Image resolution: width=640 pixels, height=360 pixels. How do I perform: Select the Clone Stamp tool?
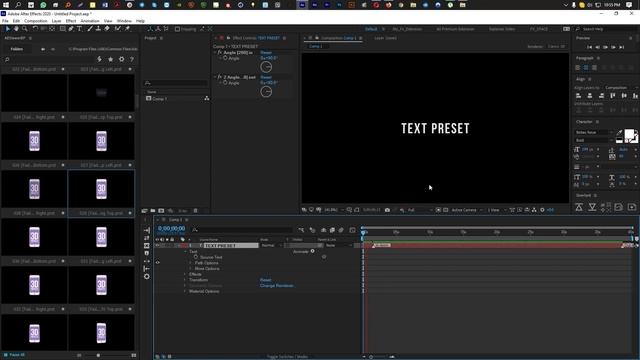(x=98, y=29)
